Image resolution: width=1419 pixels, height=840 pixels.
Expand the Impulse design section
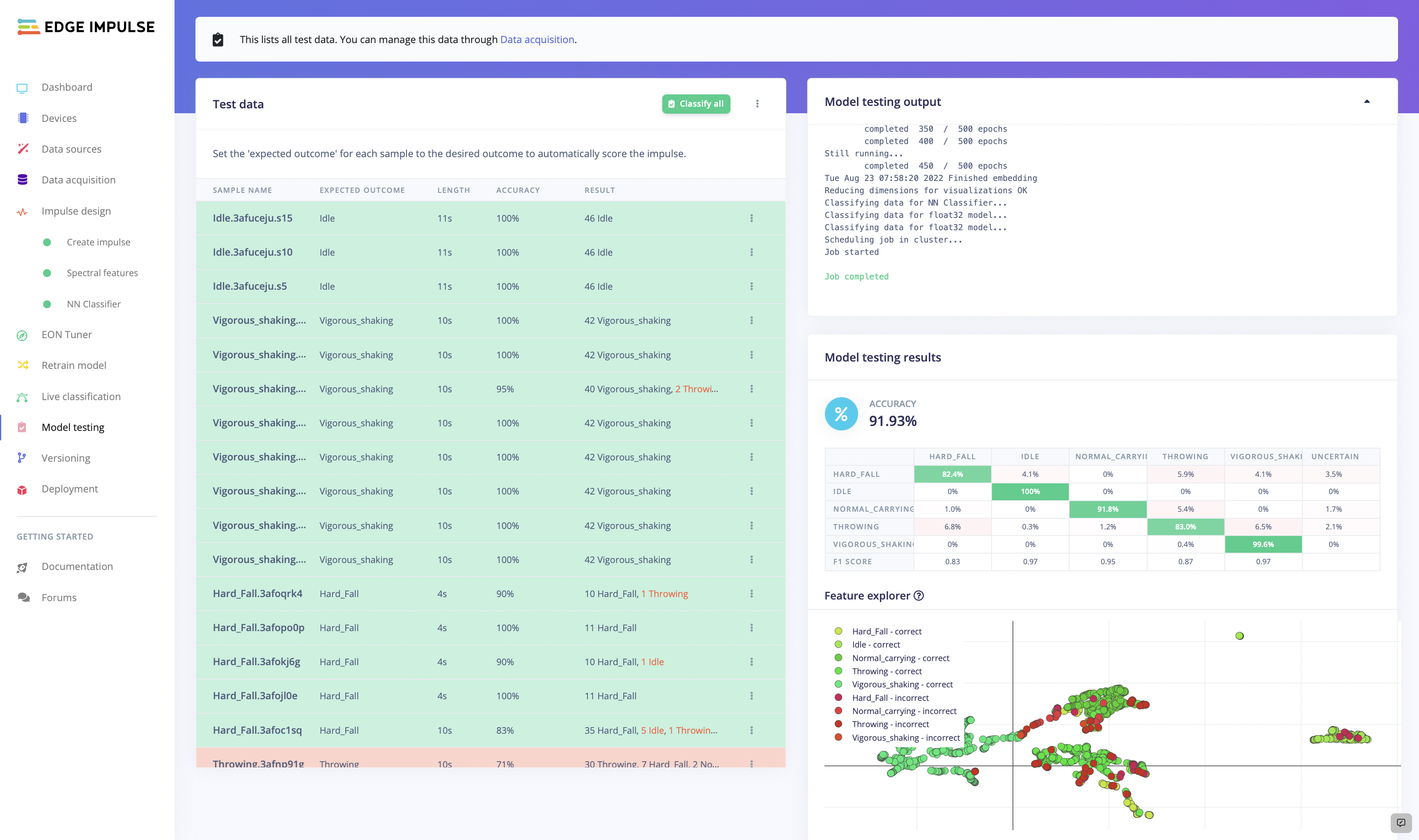click(76, 211)
